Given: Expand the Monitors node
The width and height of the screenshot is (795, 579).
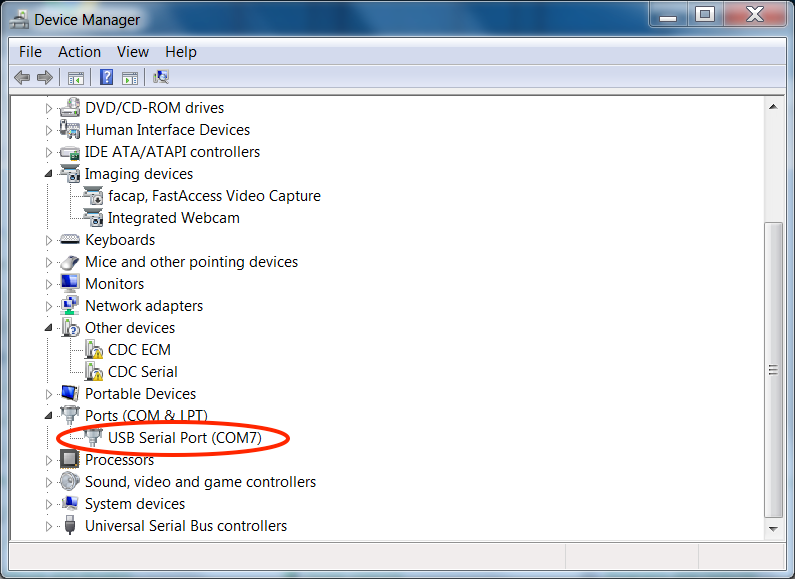Looking at the screenshot, I should tap(49, 284).
